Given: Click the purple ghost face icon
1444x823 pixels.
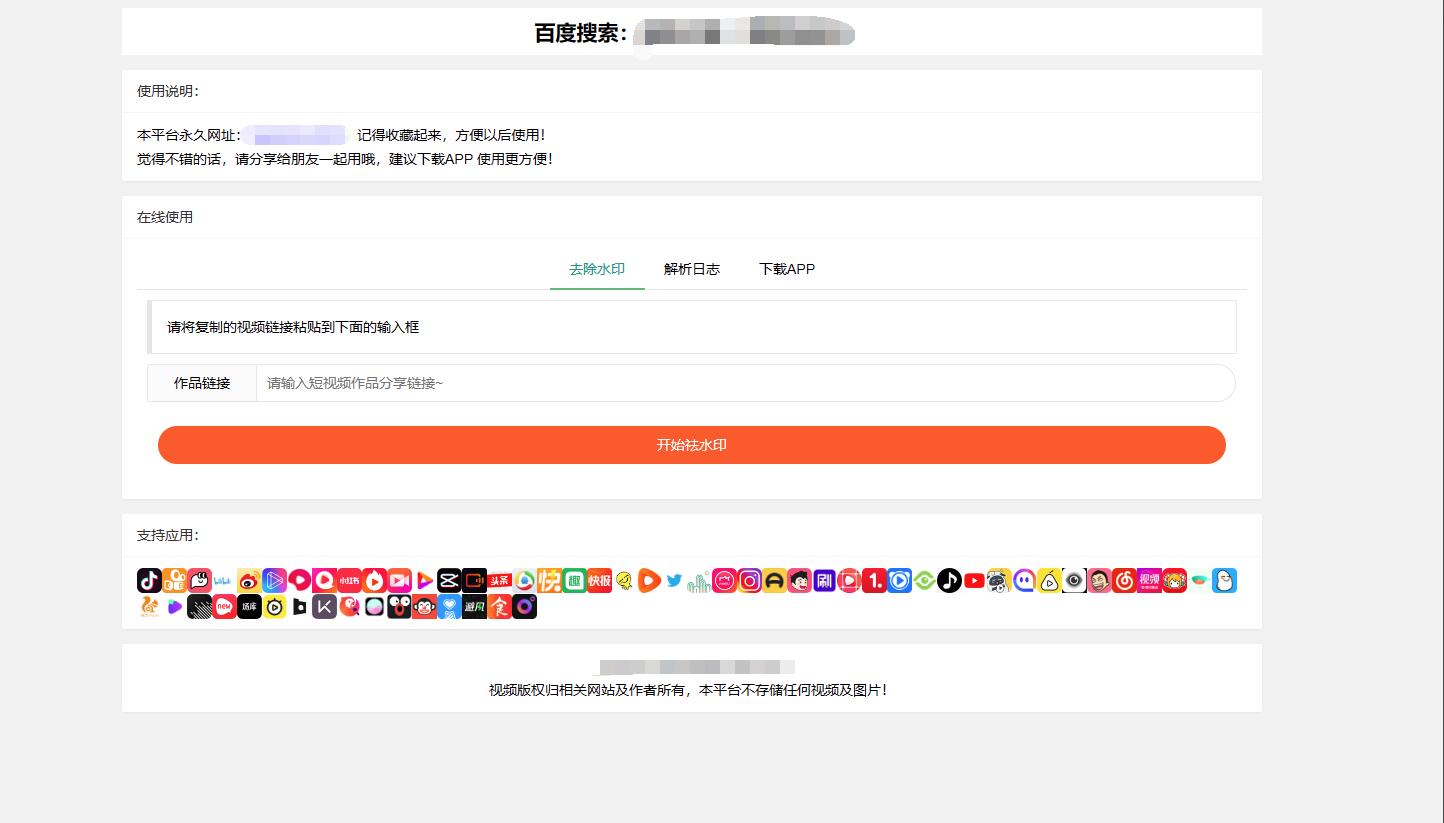Looking at the screenshot, I should click(1024, 580).
